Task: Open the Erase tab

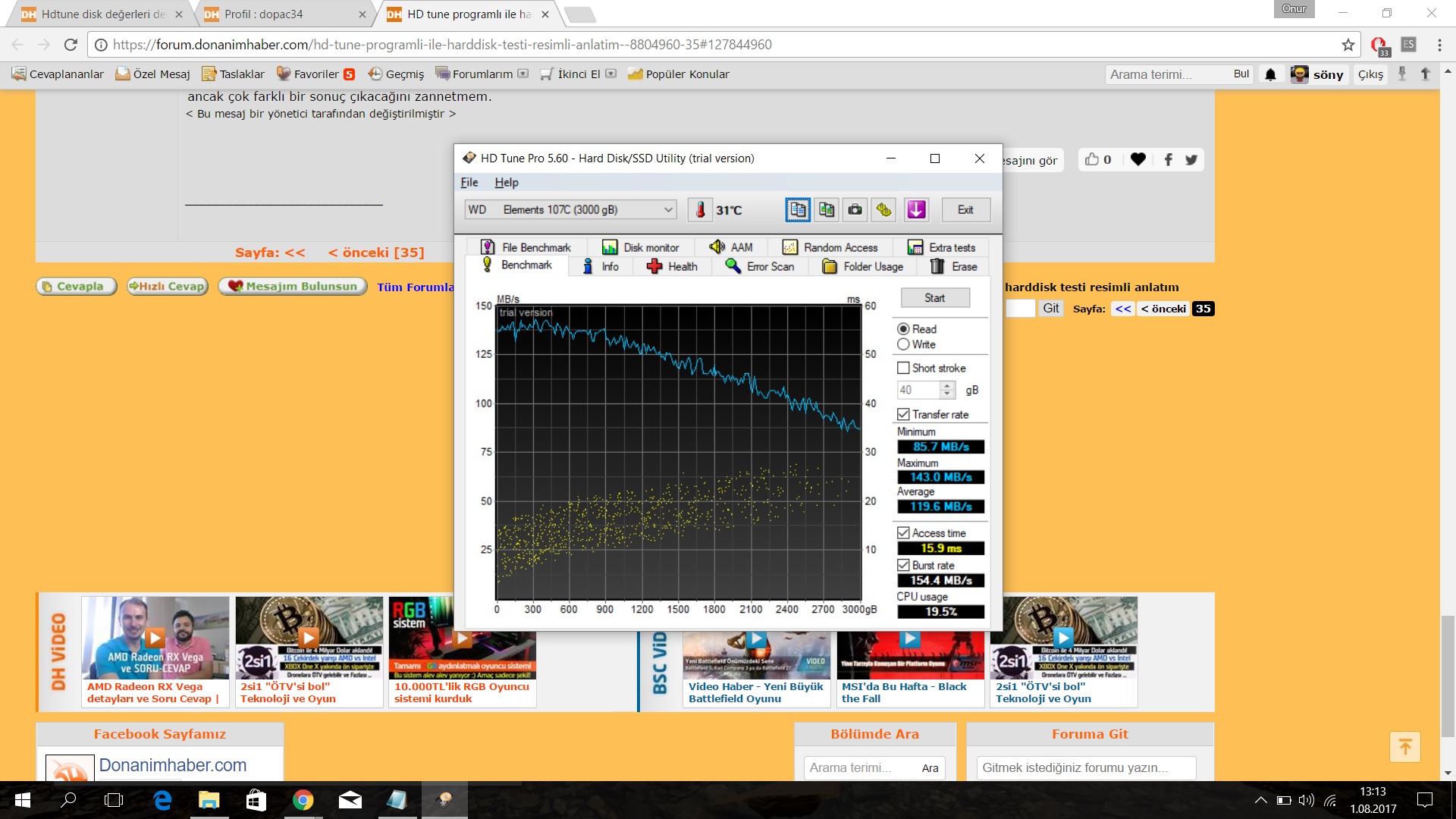Action: pyautogui.click(x=954, y=266)
